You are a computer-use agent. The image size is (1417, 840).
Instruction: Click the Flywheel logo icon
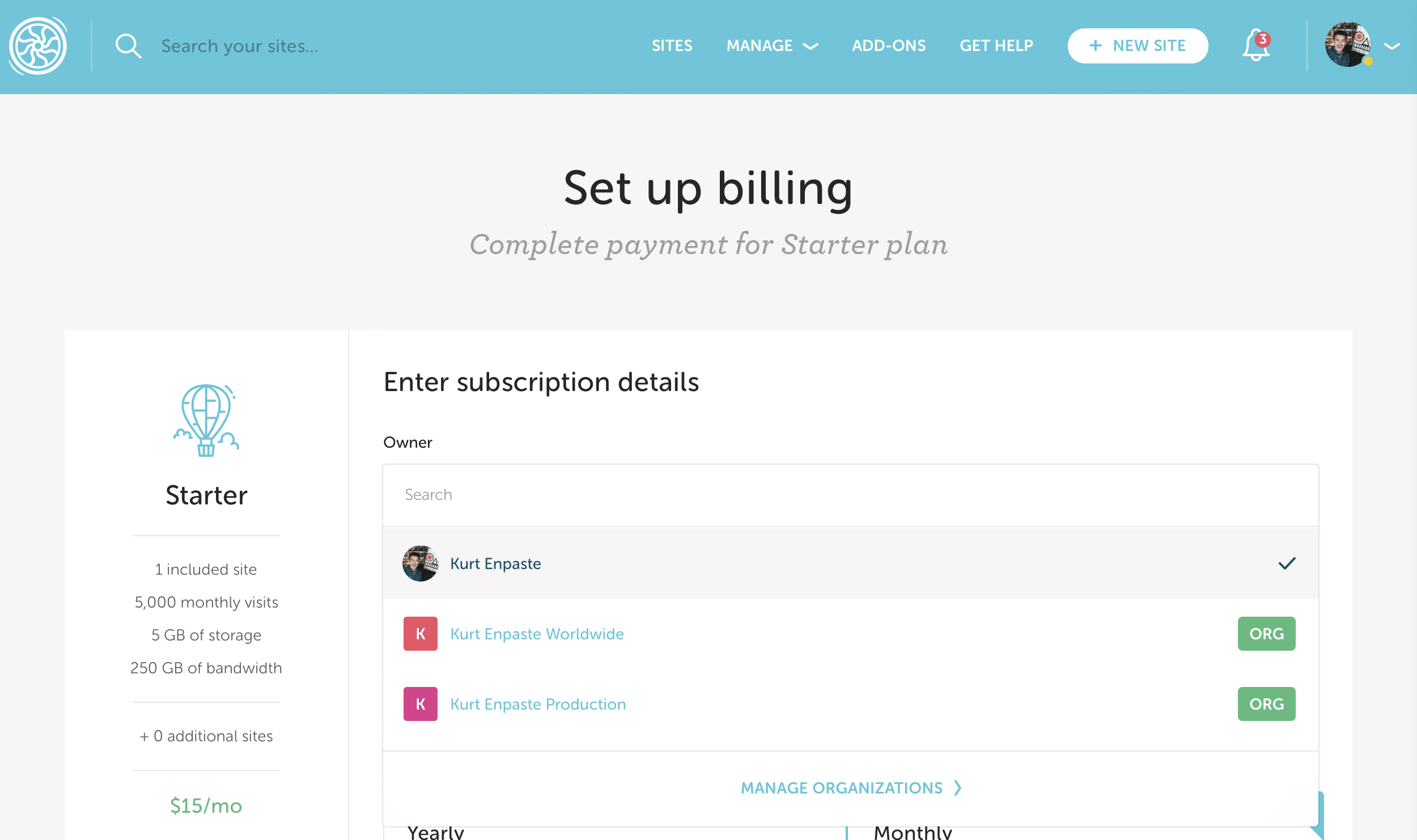click(38, 46)
